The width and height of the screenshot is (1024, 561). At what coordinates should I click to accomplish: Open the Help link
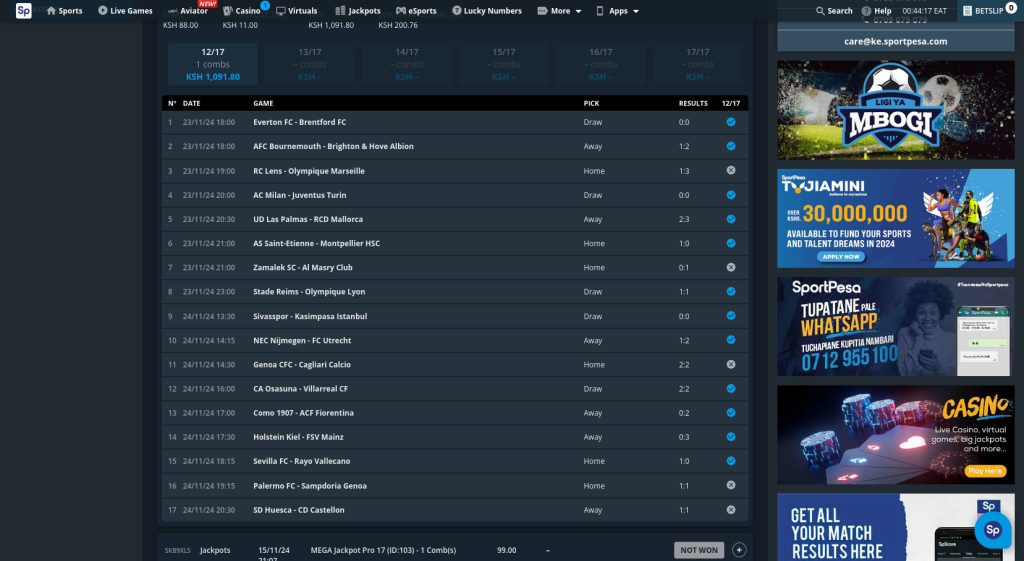coord(876,10)
